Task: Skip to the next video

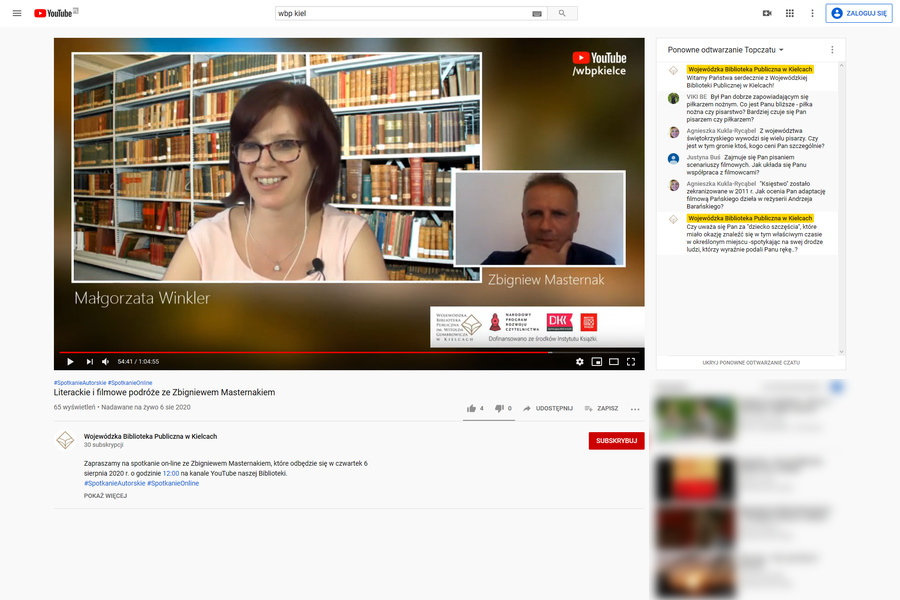Action: click(x=90, y=362)
